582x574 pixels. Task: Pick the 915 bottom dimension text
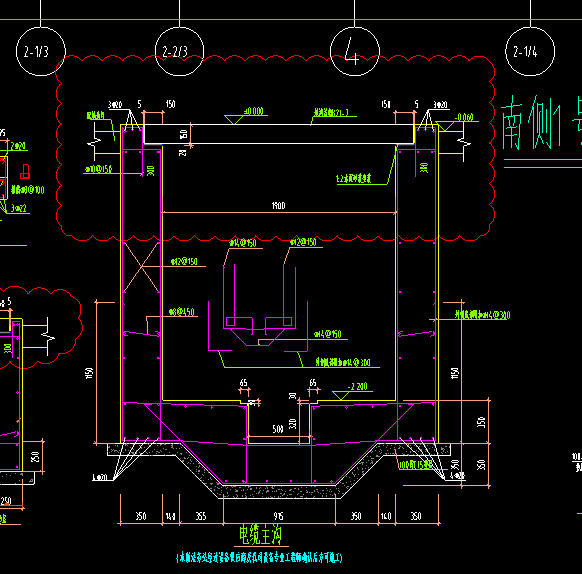[x=278, y=516]
